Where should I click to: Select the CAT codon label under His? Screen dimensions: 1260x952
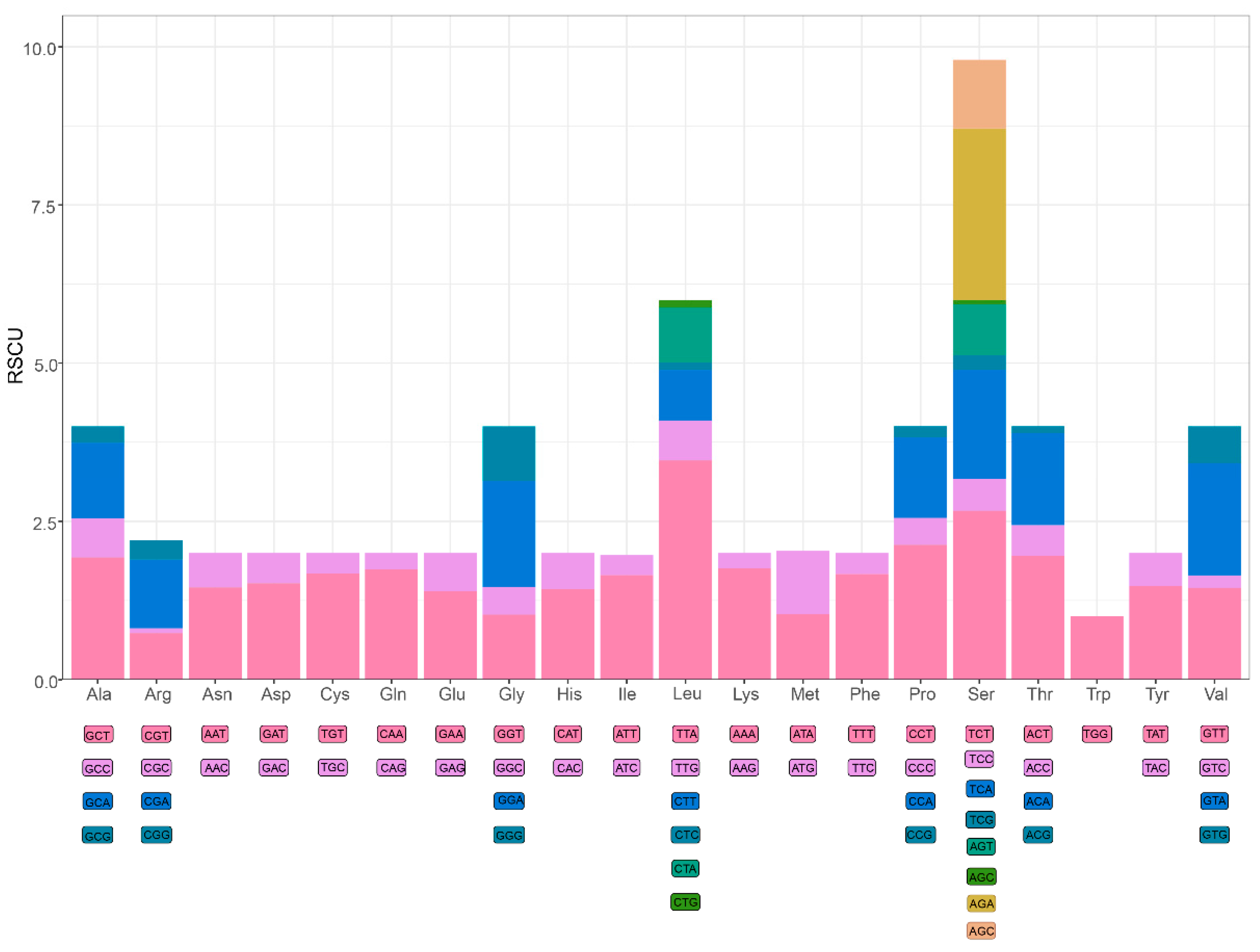tap(568, 734)
